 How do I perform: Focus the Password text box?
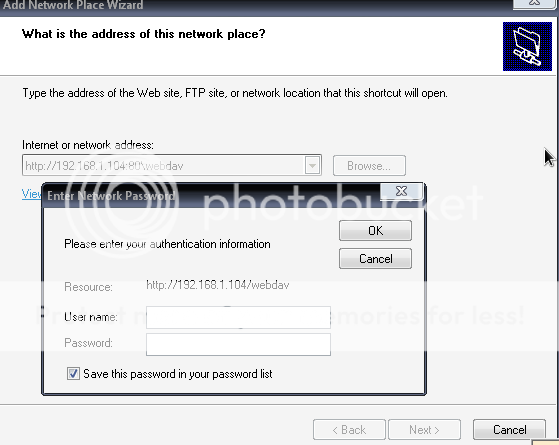[238, 344]
